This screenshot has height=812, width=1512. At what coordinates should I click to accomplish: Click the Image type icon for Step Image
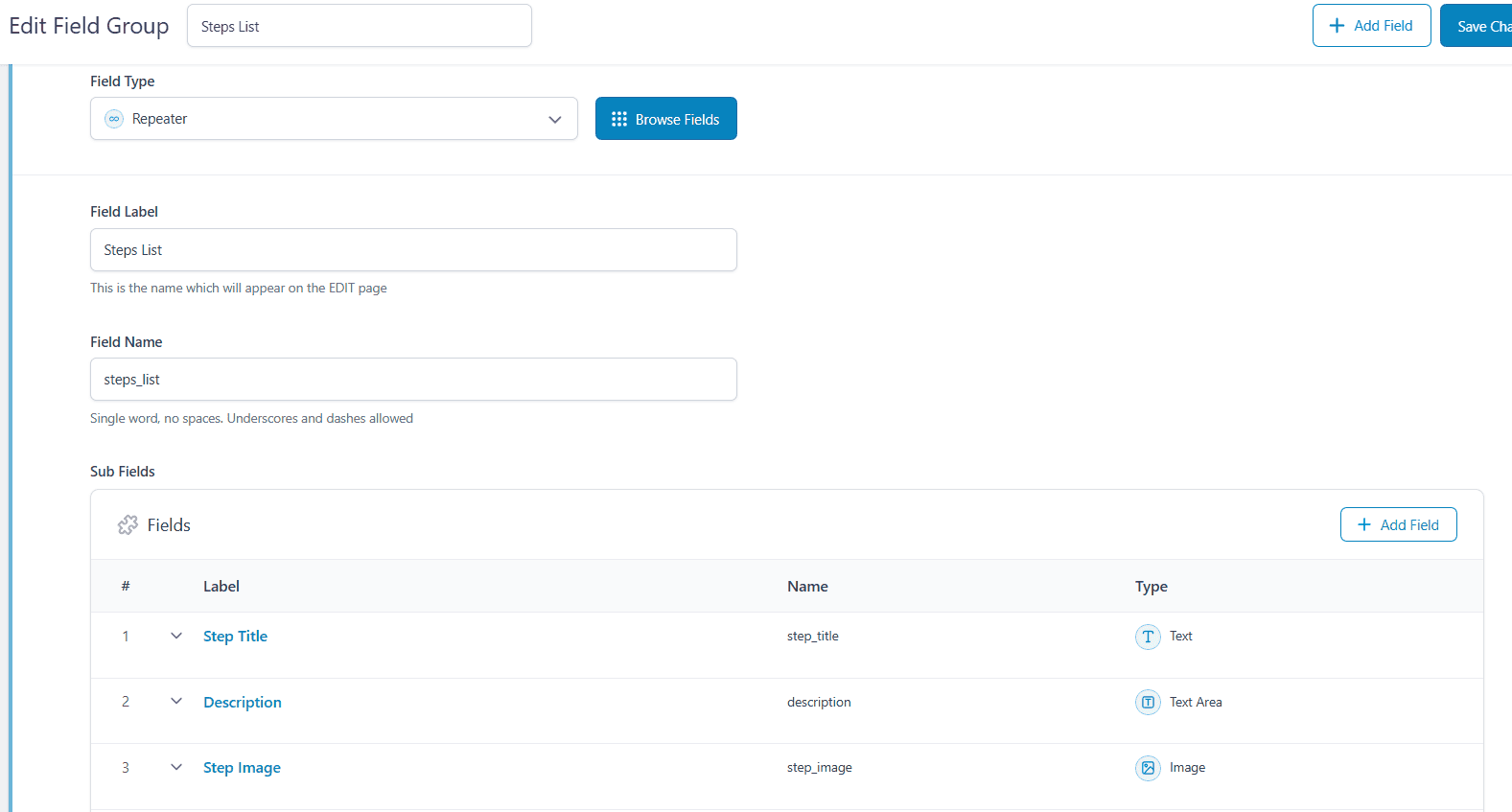(1148, 768)
